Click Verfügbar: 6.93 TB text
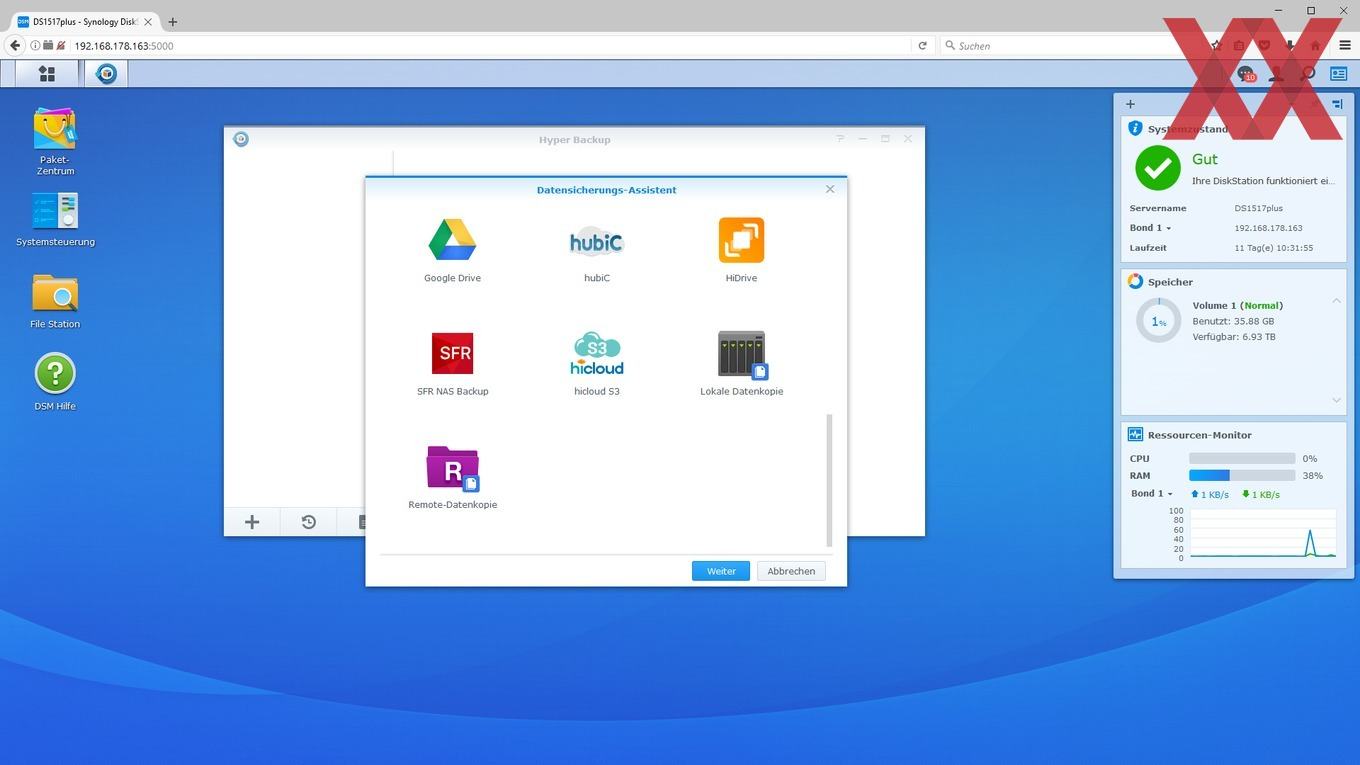 [x=1233, y=337]
